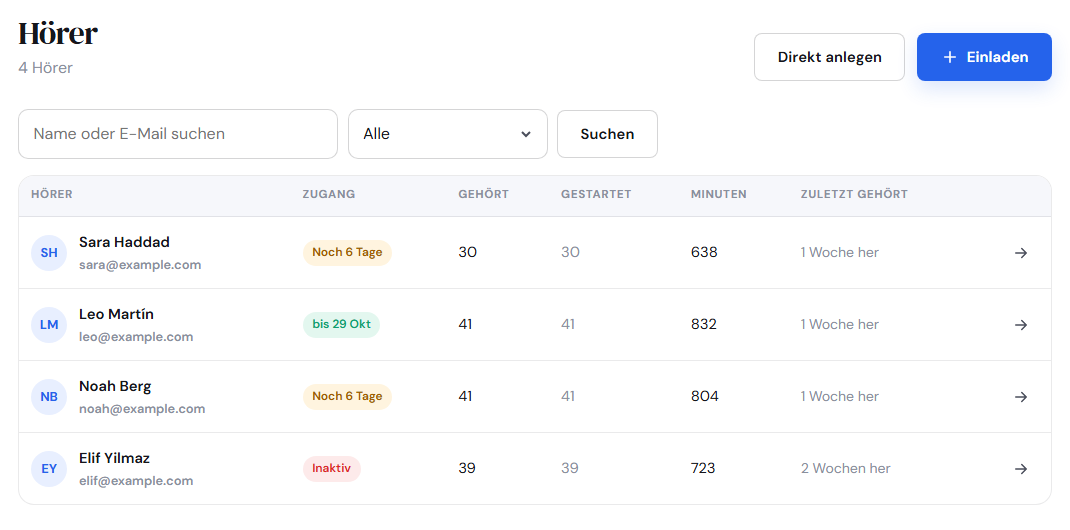Click the minutes value 832
Viewport: 1070px width, 530px height.
(704, 325)
